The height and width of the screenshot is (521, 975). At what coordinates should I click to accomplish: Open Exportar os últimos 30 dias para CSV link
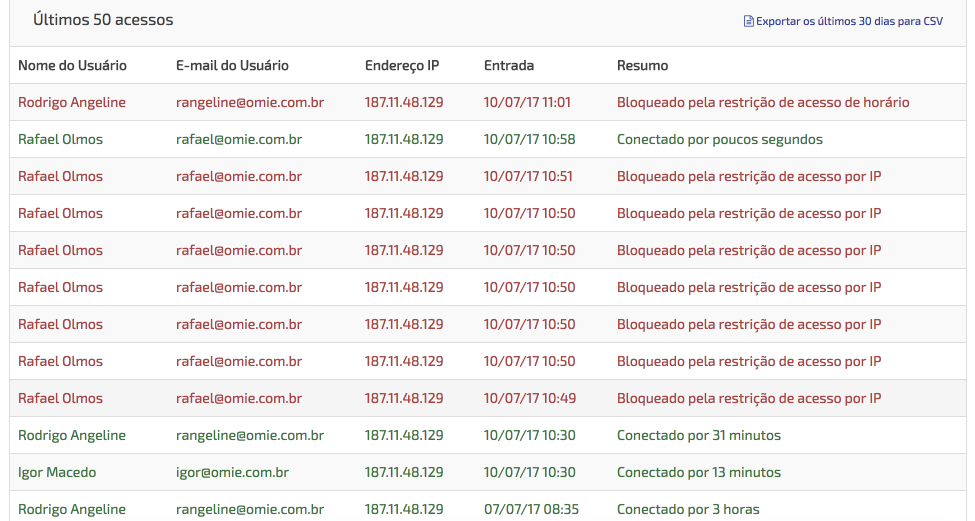843,21
